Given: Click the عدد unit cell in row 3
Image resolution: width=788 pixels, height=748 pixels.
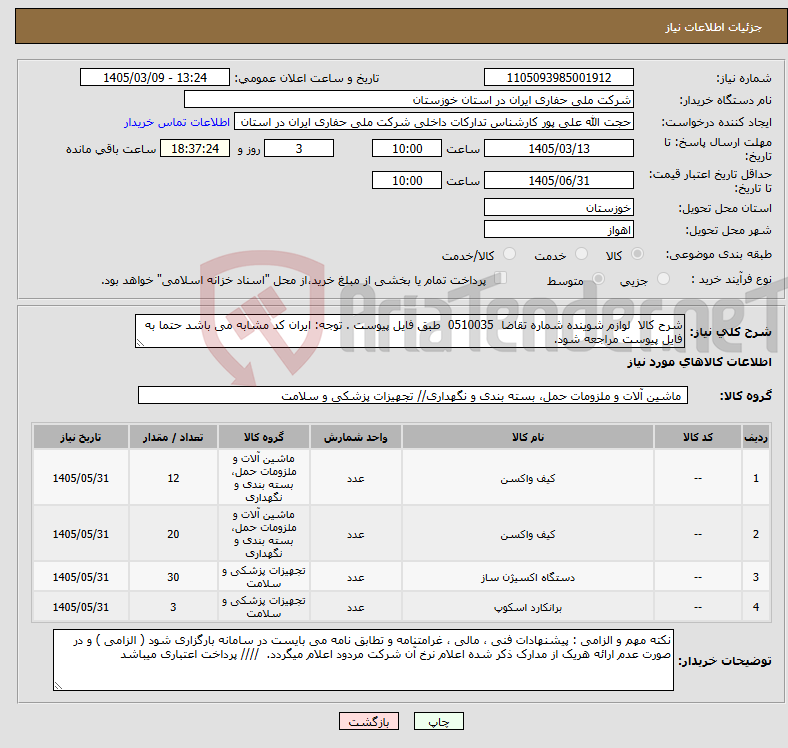Looking at the screenshot, I should (x=356, y=577).
